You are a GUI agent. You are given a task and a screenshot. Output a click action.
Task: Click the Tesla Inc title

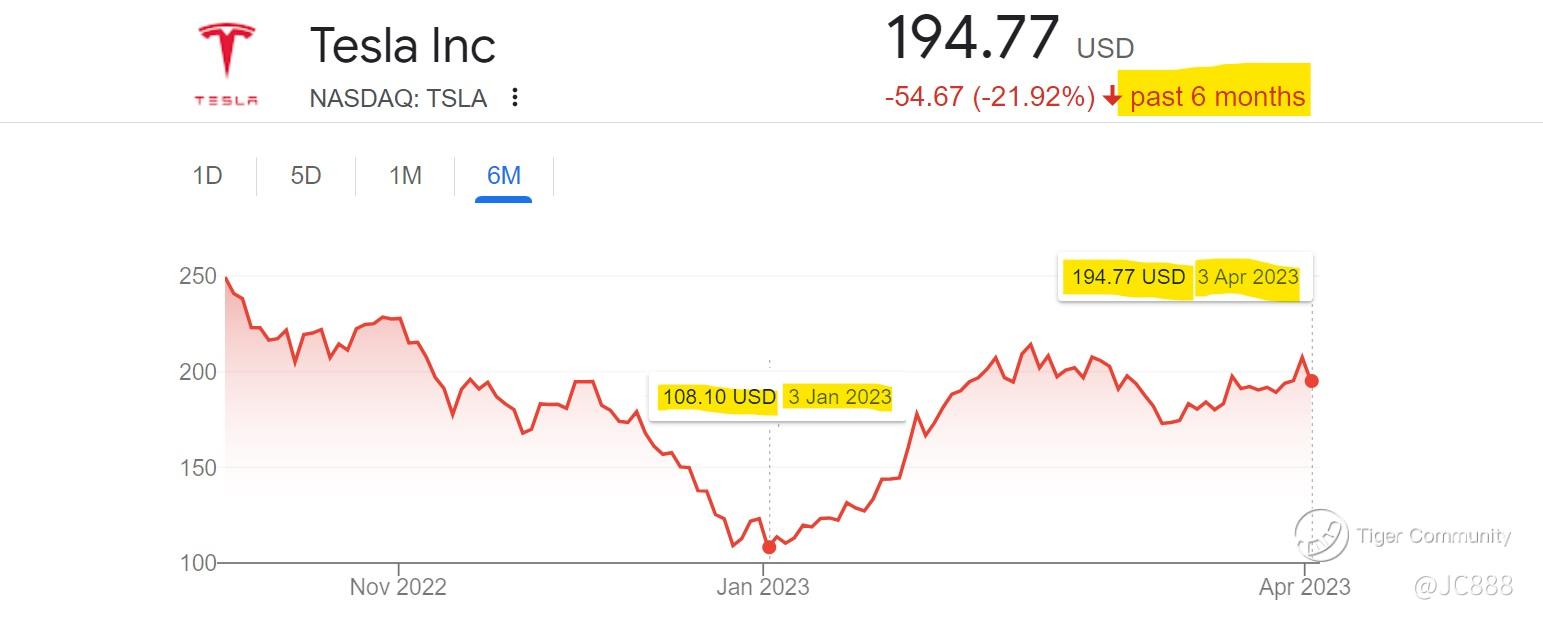click(403, 46)
